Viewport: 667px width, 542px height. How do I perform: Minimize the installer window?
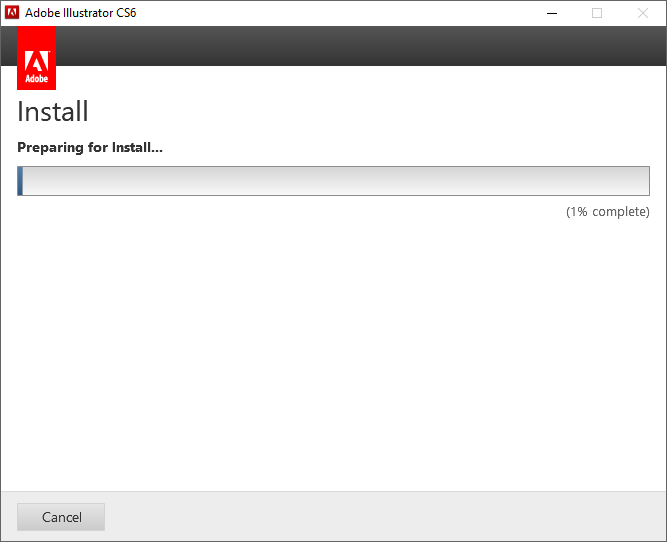(x=552, y=13)
